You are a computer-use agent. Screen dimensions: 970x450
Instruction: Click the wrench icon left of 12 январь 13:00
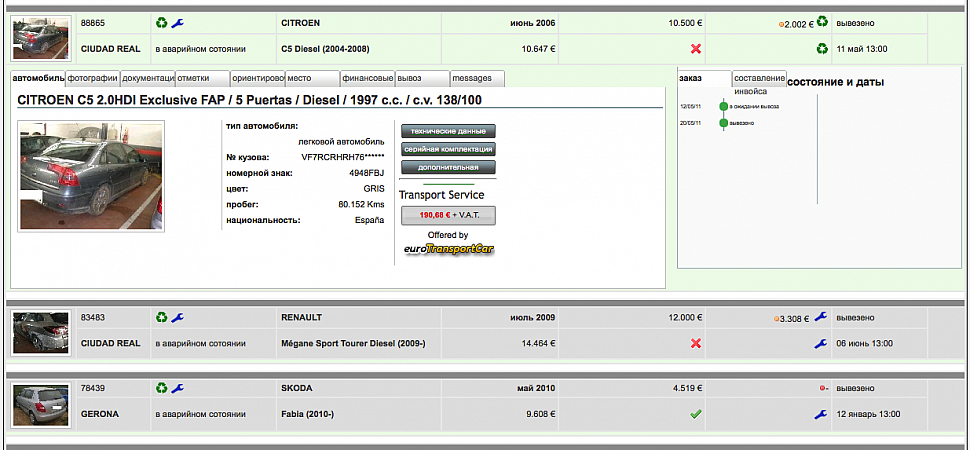(x=821, y=414)
